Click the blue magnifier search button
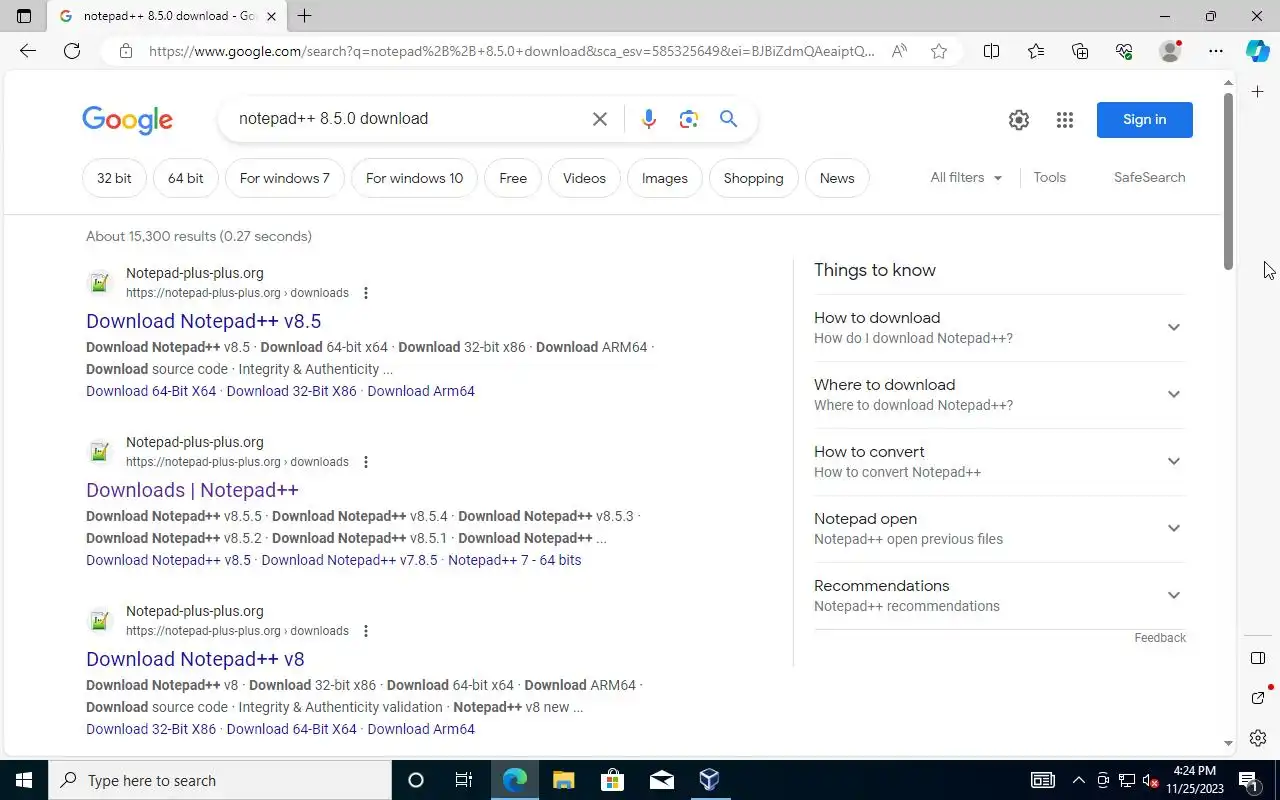The image size is (1280, 800). point(729,119)
